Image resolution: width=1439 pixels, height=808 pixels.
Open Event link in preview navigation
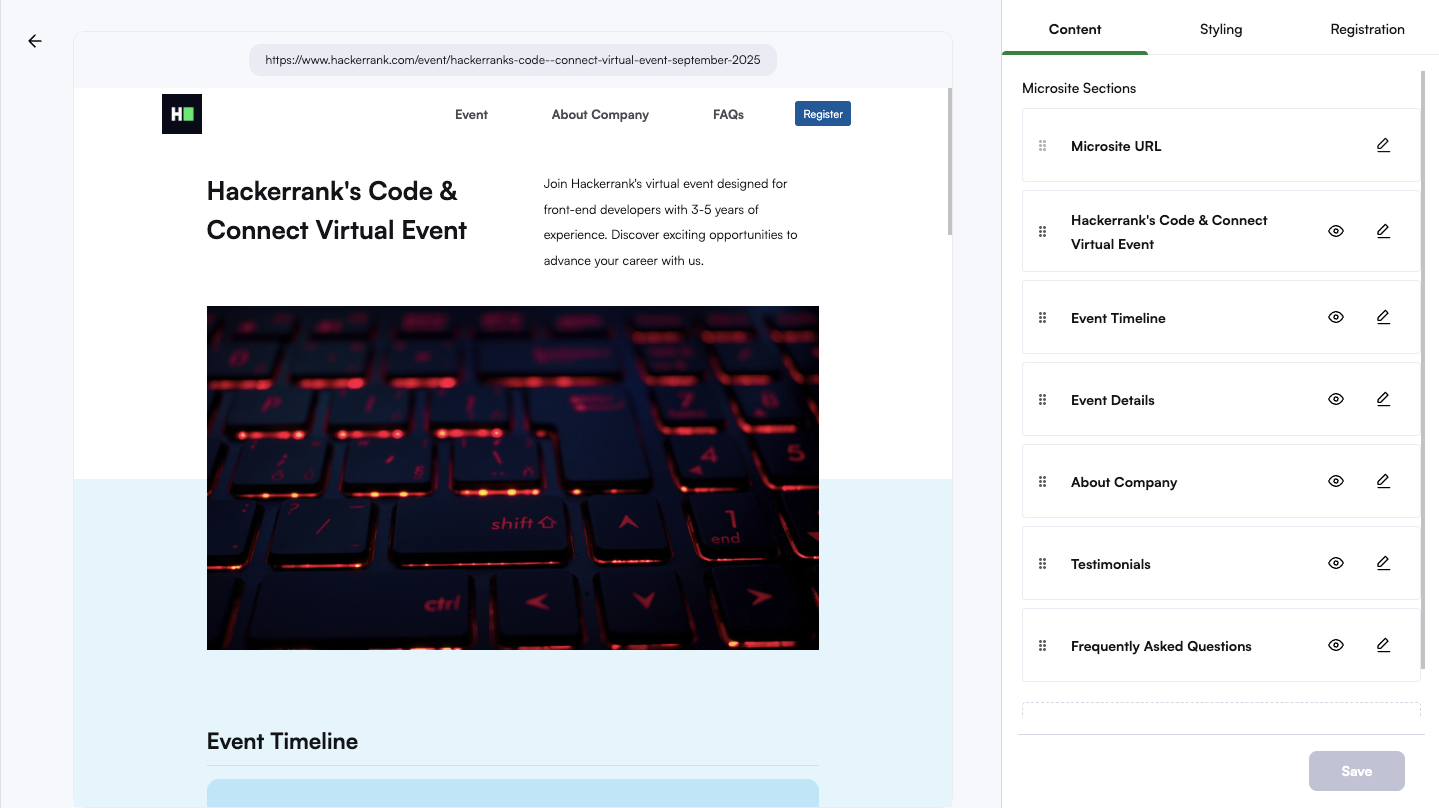click(471, 114)
